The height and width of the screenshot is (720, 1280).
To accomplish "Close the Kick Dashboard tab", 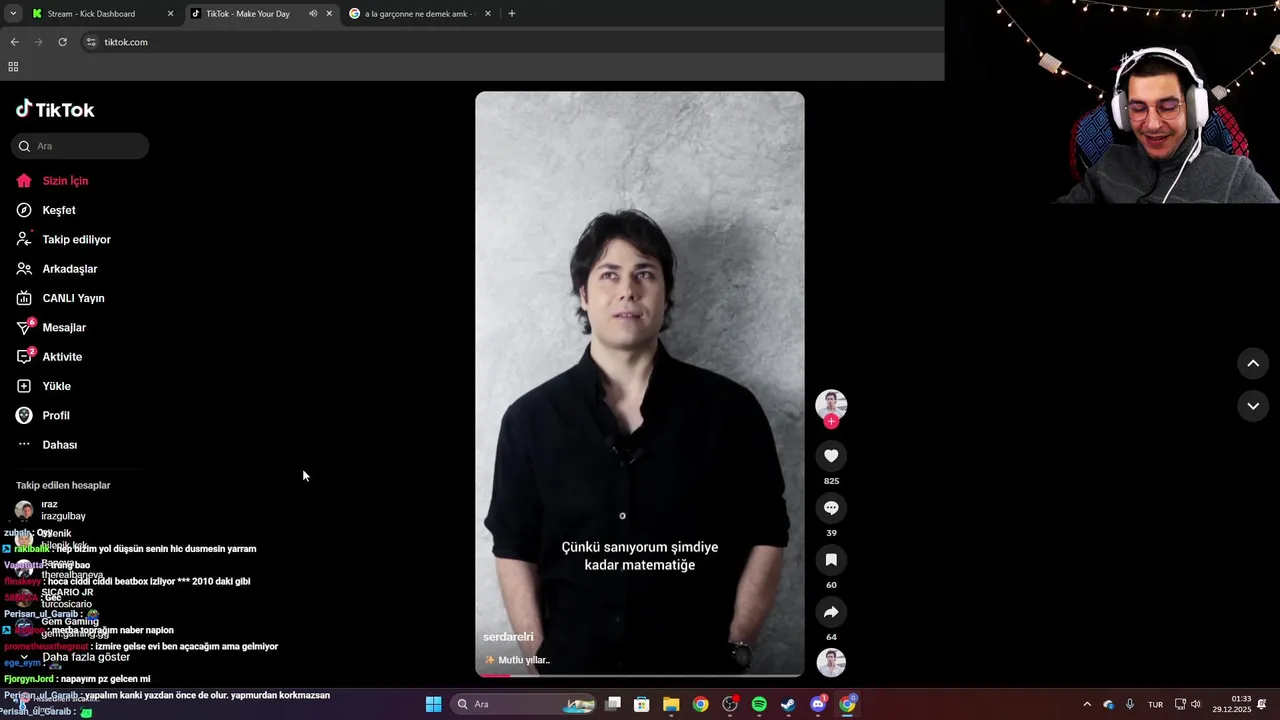I will [x=170, y=14].
